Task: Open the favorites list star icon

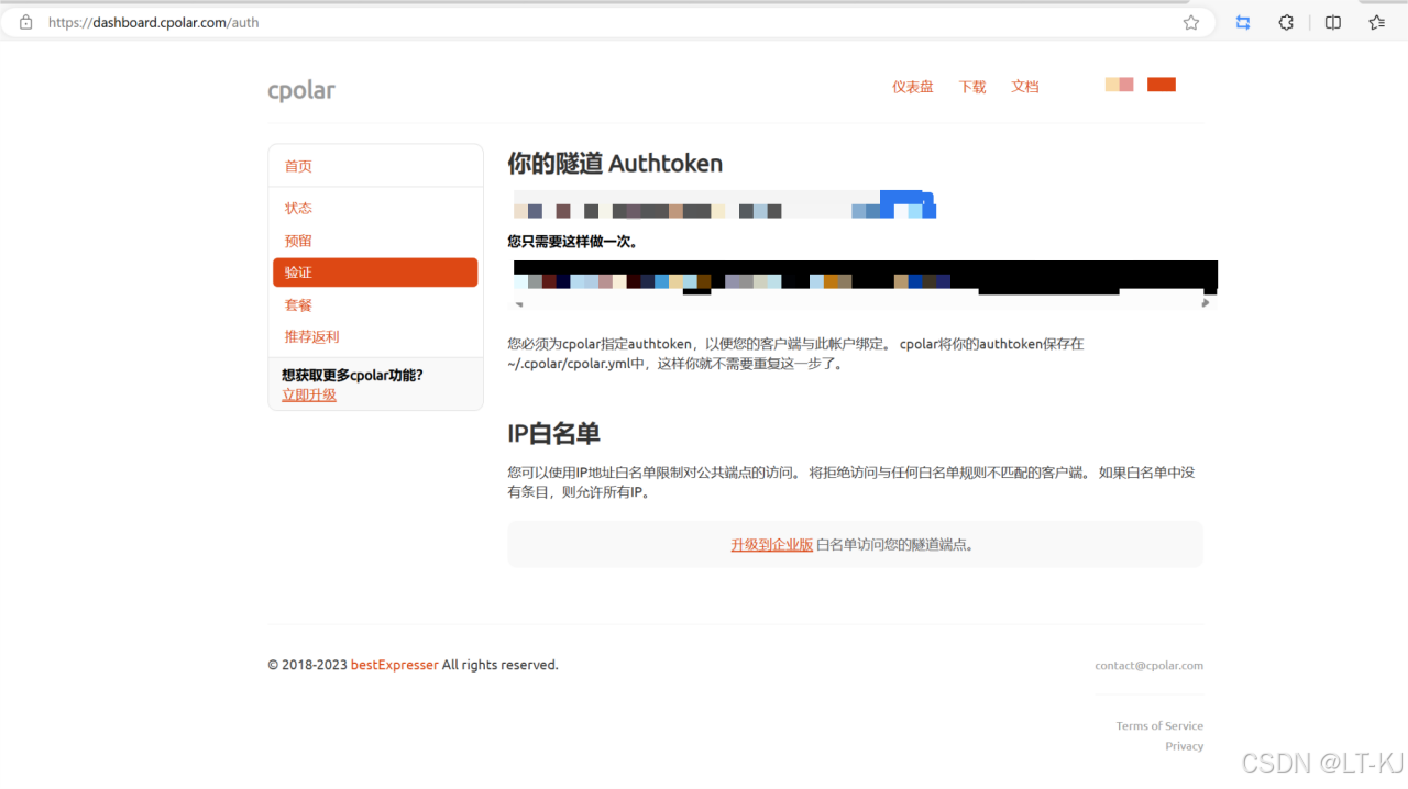Action: coord(1377,22)
